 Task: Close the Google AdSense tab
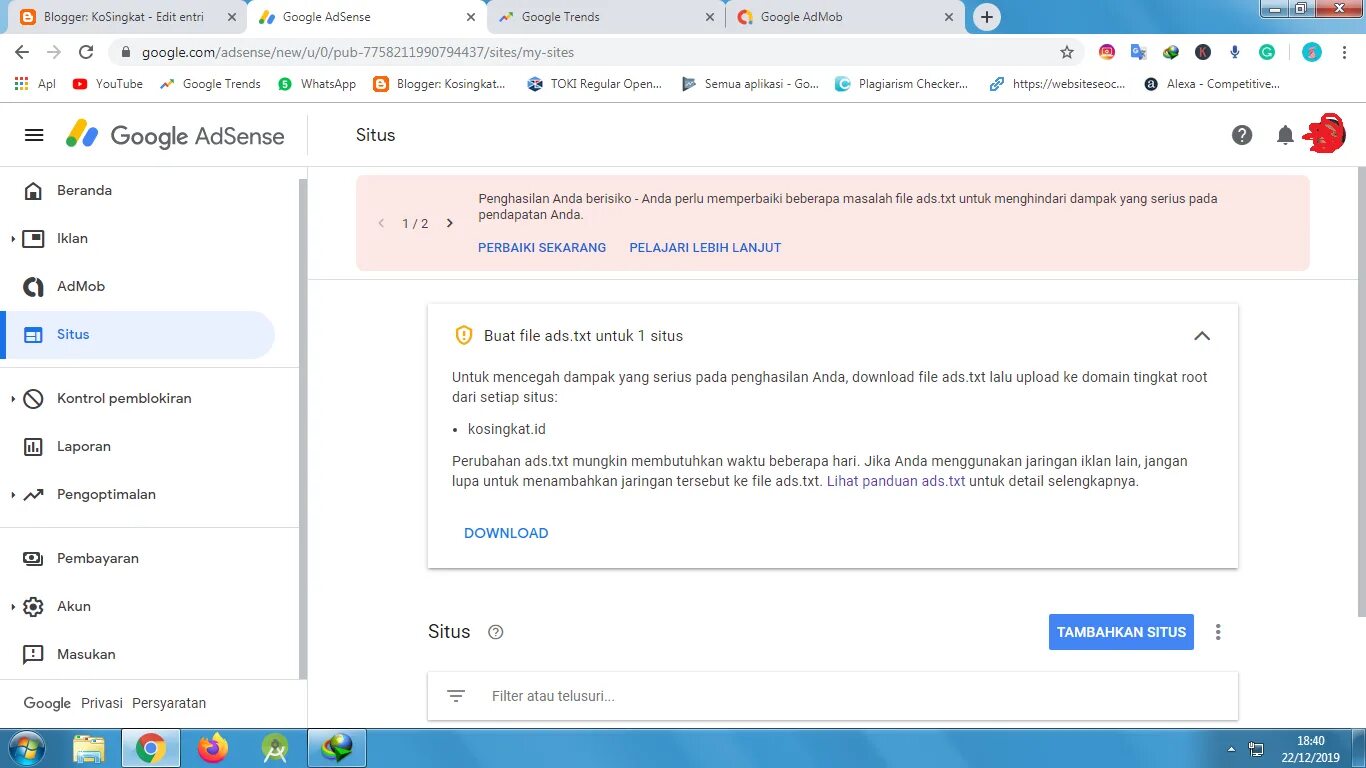pyautogui.click(x=471, y=17)
